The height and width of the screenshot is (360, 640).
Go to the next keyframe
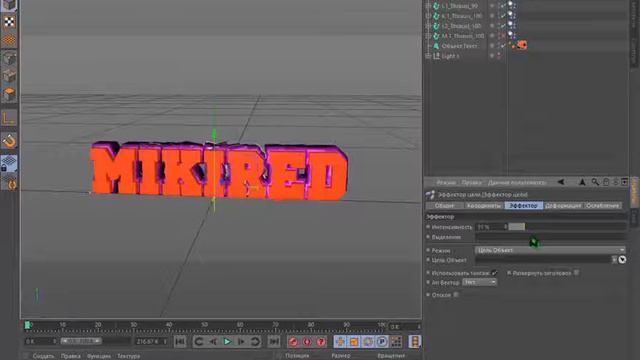click(x=255, y=341)
